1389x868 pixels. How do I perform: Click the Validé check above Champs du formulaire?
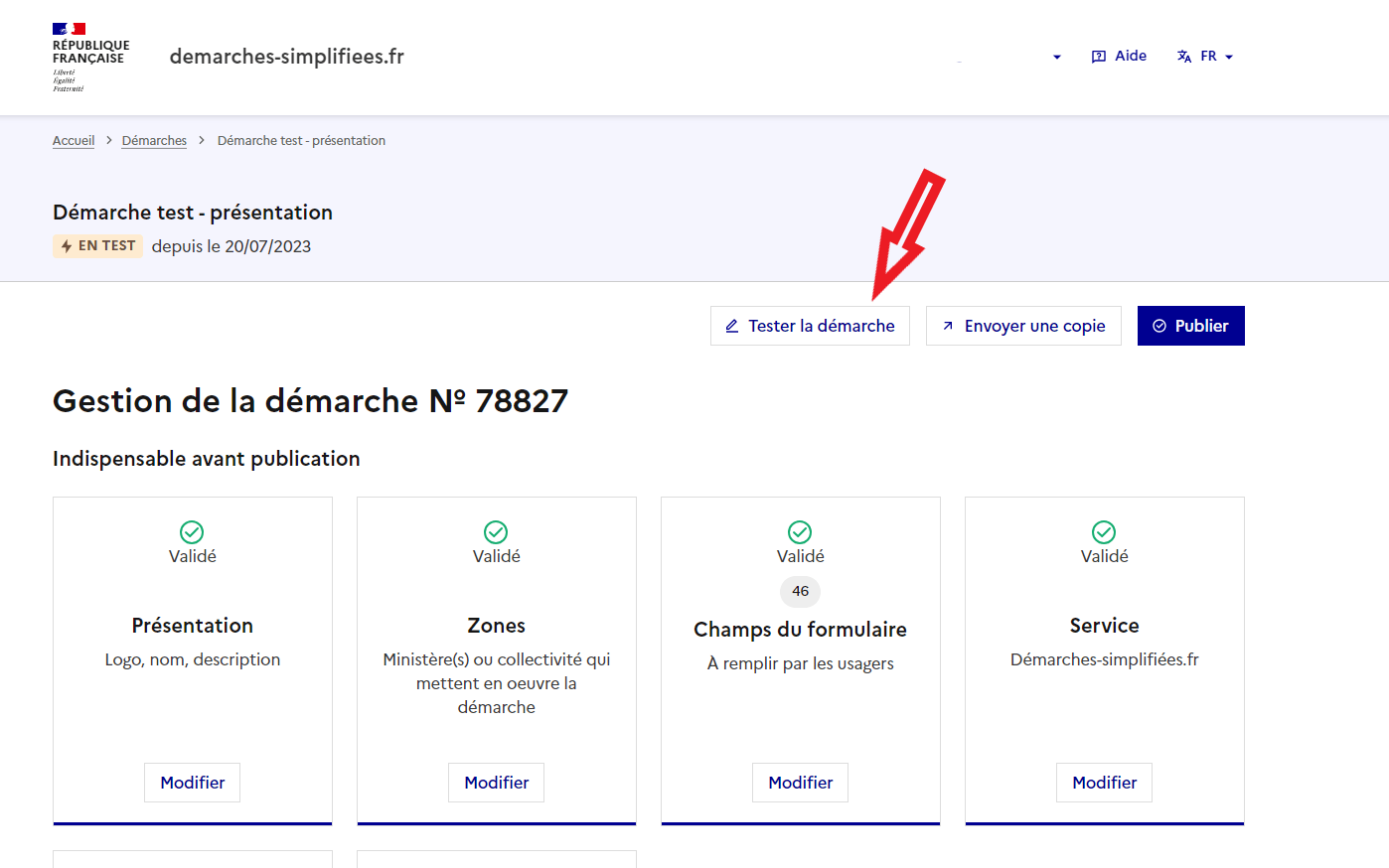(800, 530)
